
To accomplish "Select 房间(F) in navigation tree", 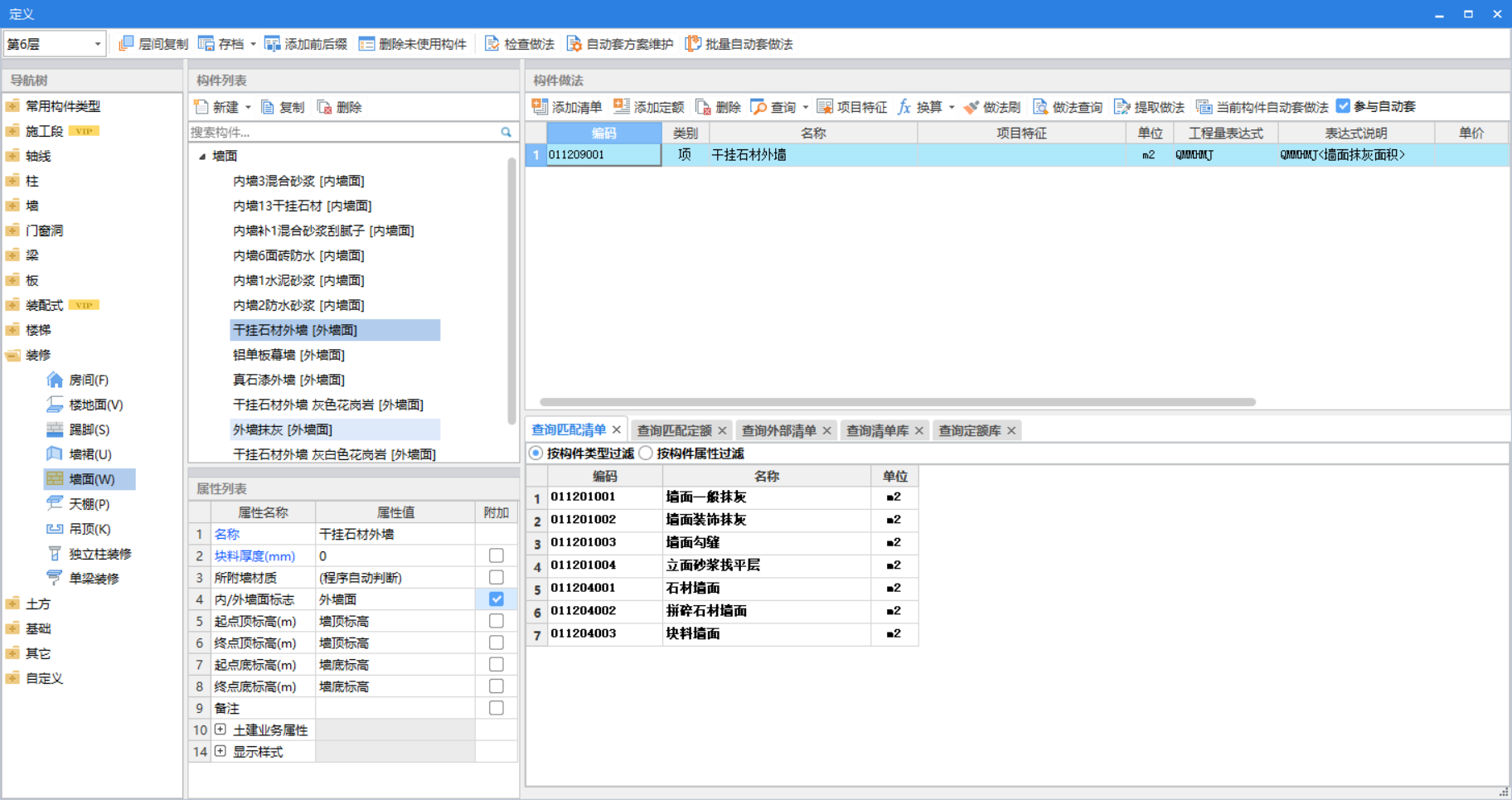I will 89,380.
